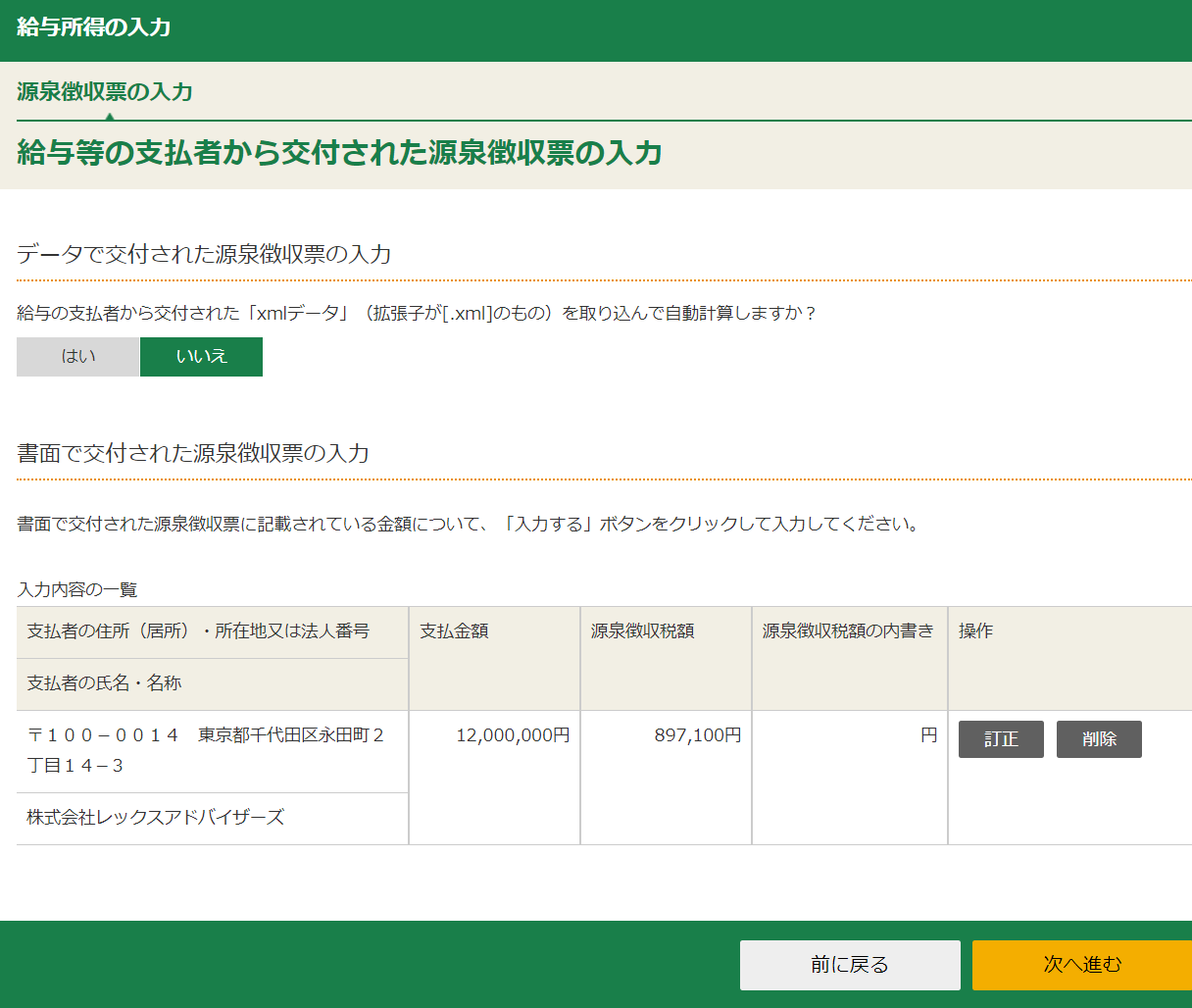1192x1008 pixels.
Task: Click the 給与所得の入力 header title
Action: 94,27
